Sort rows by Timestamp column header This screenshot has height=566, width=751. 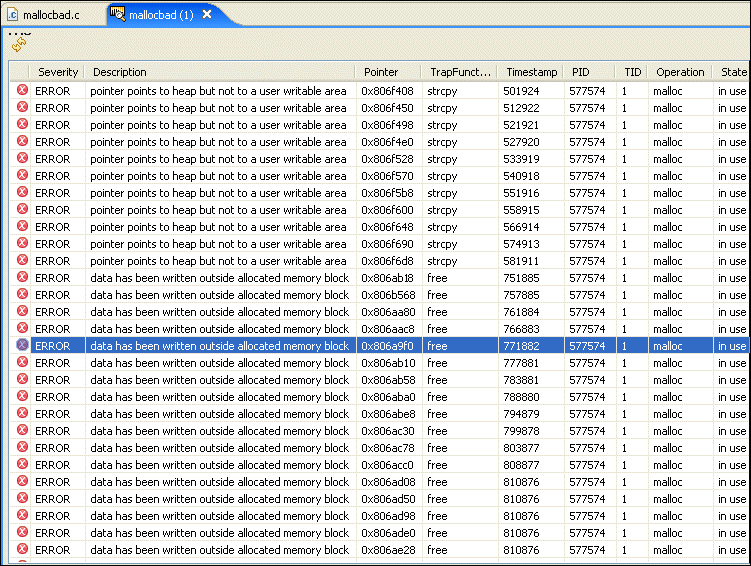pos(531,72)
